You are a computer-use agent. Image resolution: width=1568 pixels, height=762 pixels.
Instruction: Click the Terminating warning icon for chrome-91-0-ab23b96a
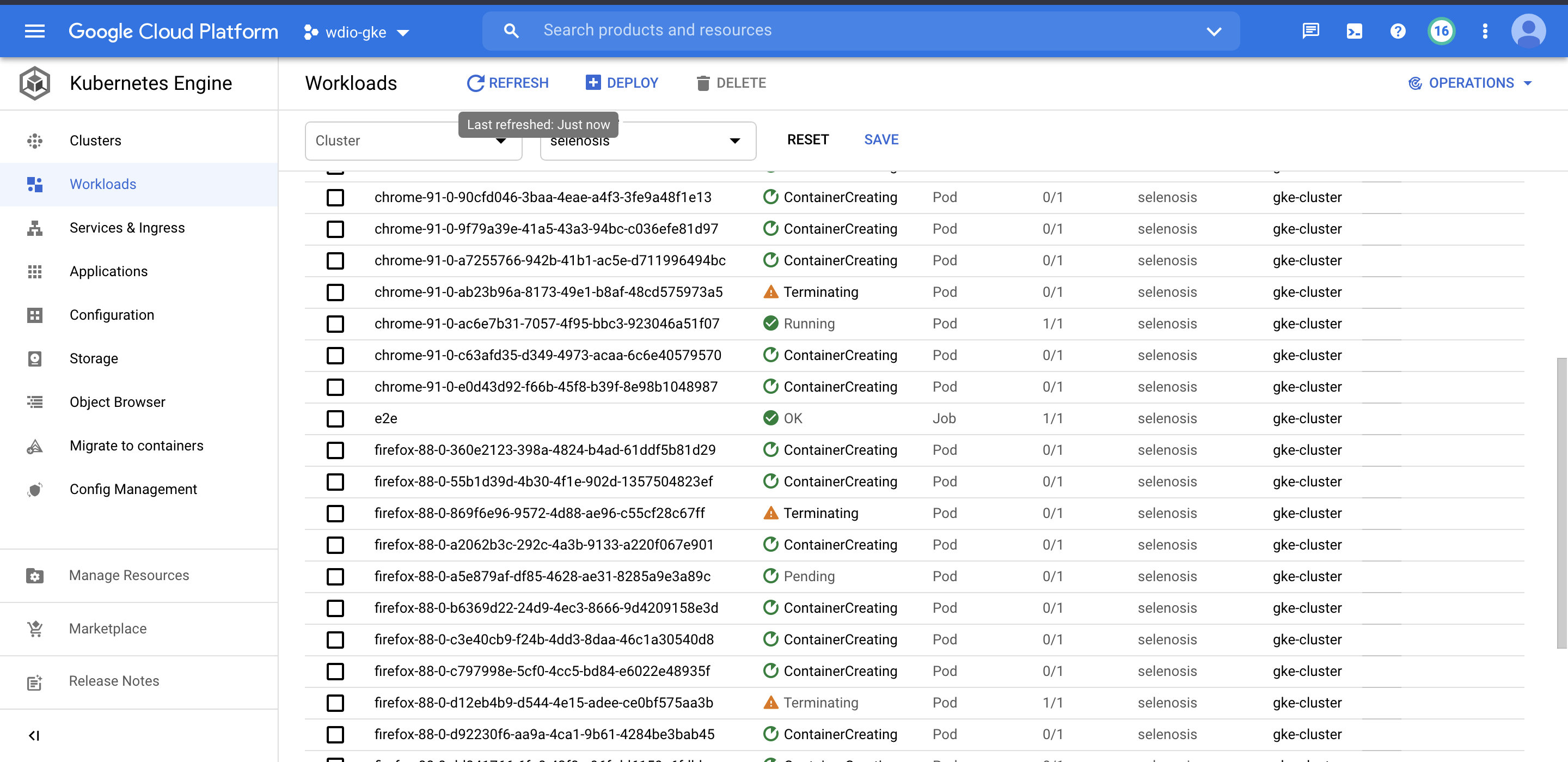point(770,292)
